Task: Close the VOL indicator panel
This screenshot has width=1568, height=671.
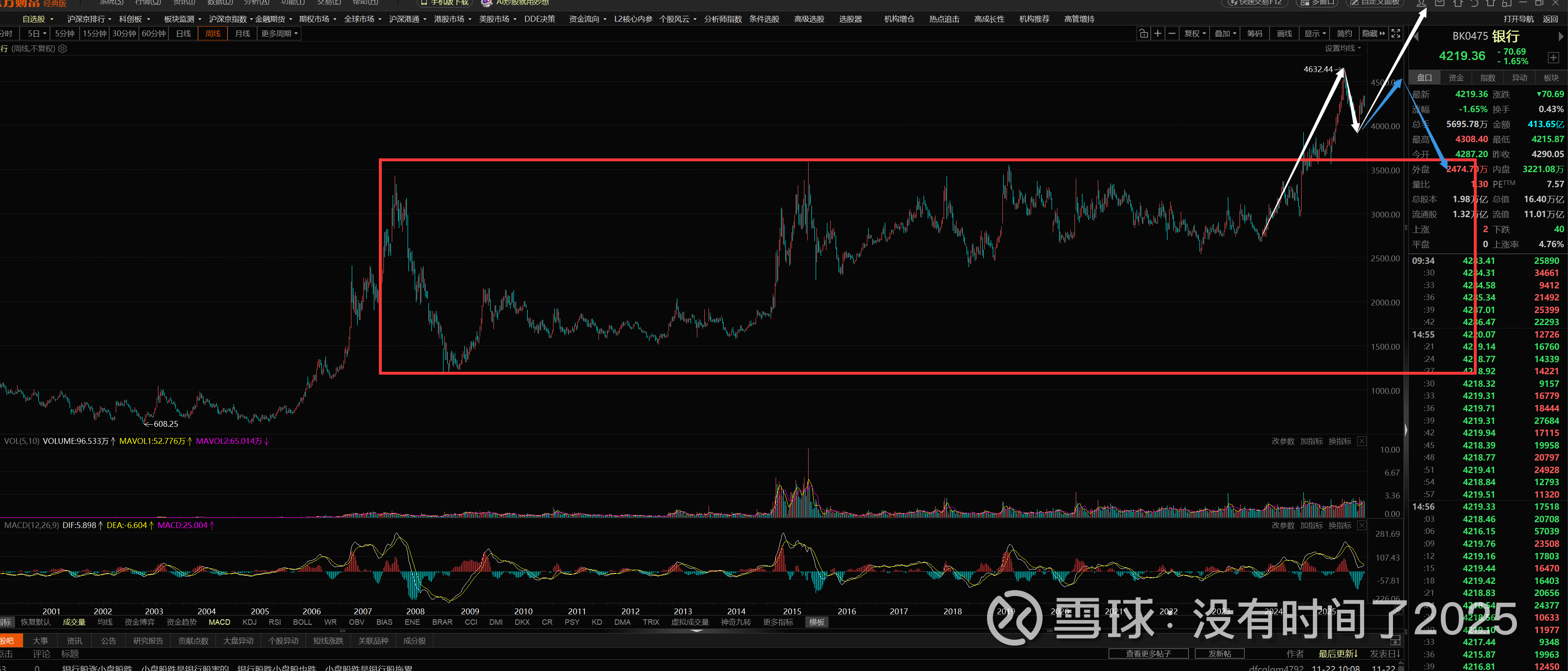Action: click(x=1362, y=441)
